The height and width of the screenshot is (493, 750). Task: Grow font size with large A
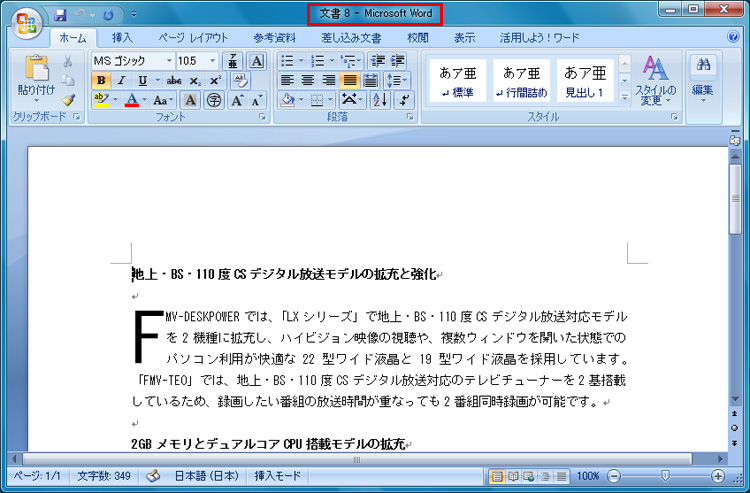click(237, 100)
